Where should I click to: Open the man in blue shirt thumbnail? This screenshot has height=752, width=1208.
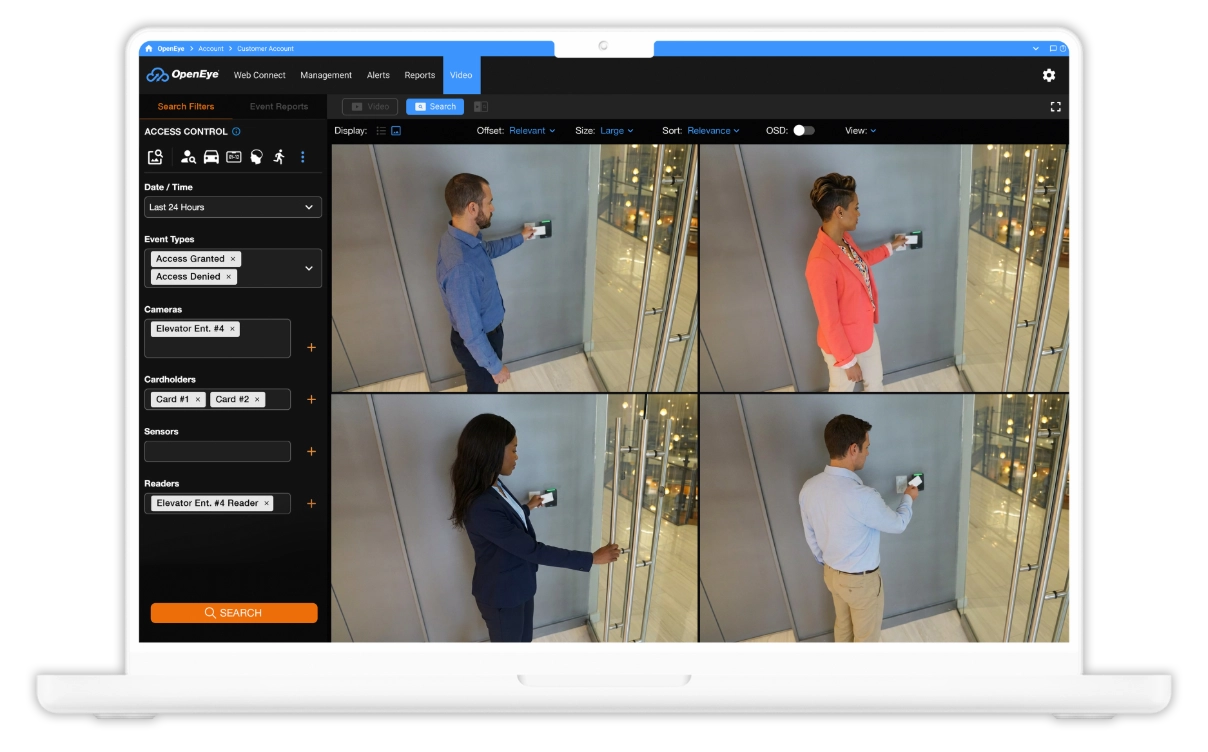514,267
